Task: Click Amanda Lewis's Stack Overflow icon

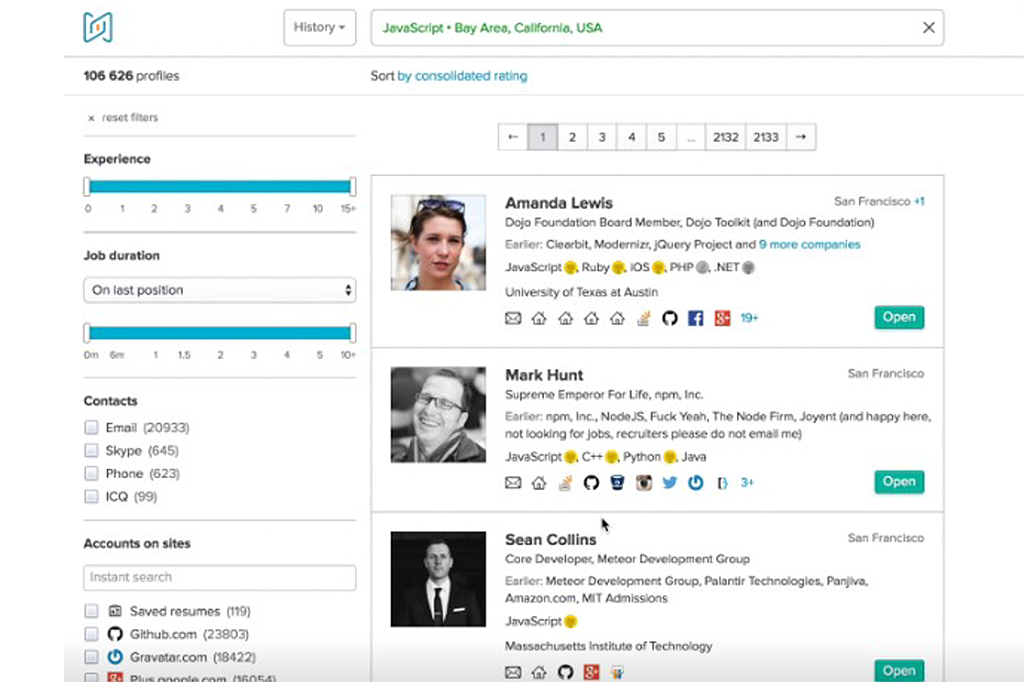Action: click(644, 318)
